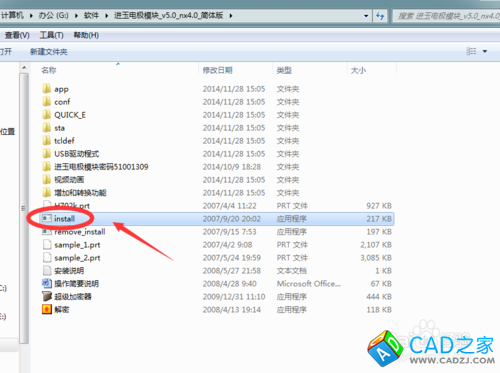Select the conf folder icon
Image resolution: width=500 pixels, height=373 pixels.
[47, 102]
